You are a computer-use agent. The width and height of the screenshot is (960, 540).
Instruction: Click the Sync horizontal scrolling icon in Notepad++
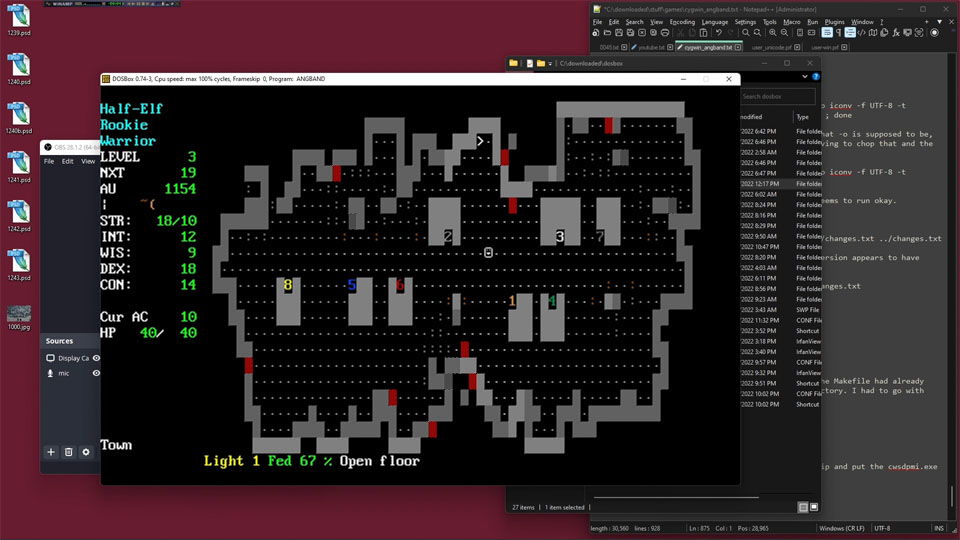pyautogui.click(x=811, y=33)
